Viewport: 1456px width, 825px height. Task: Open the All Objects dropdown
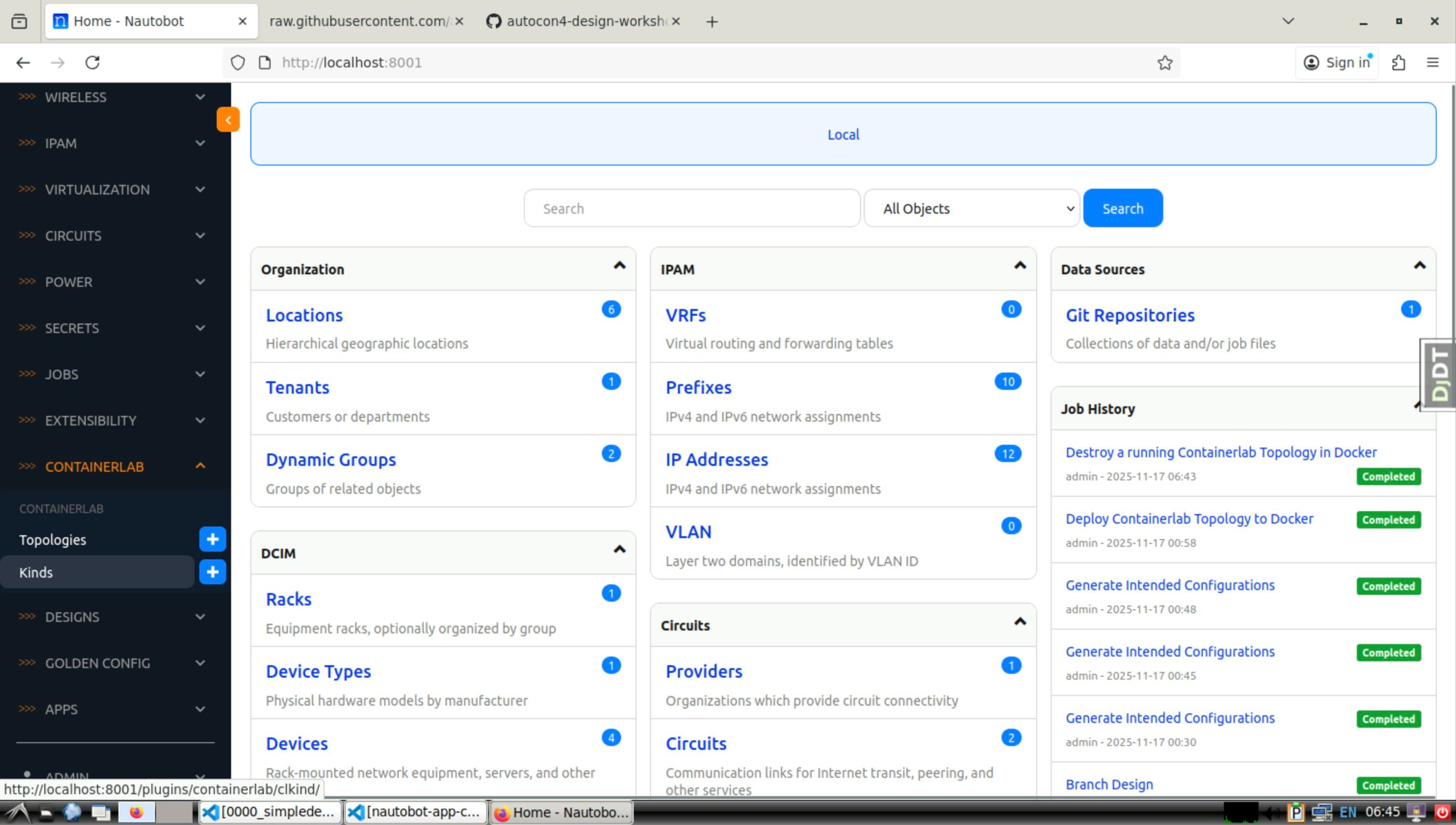(972, 208)
